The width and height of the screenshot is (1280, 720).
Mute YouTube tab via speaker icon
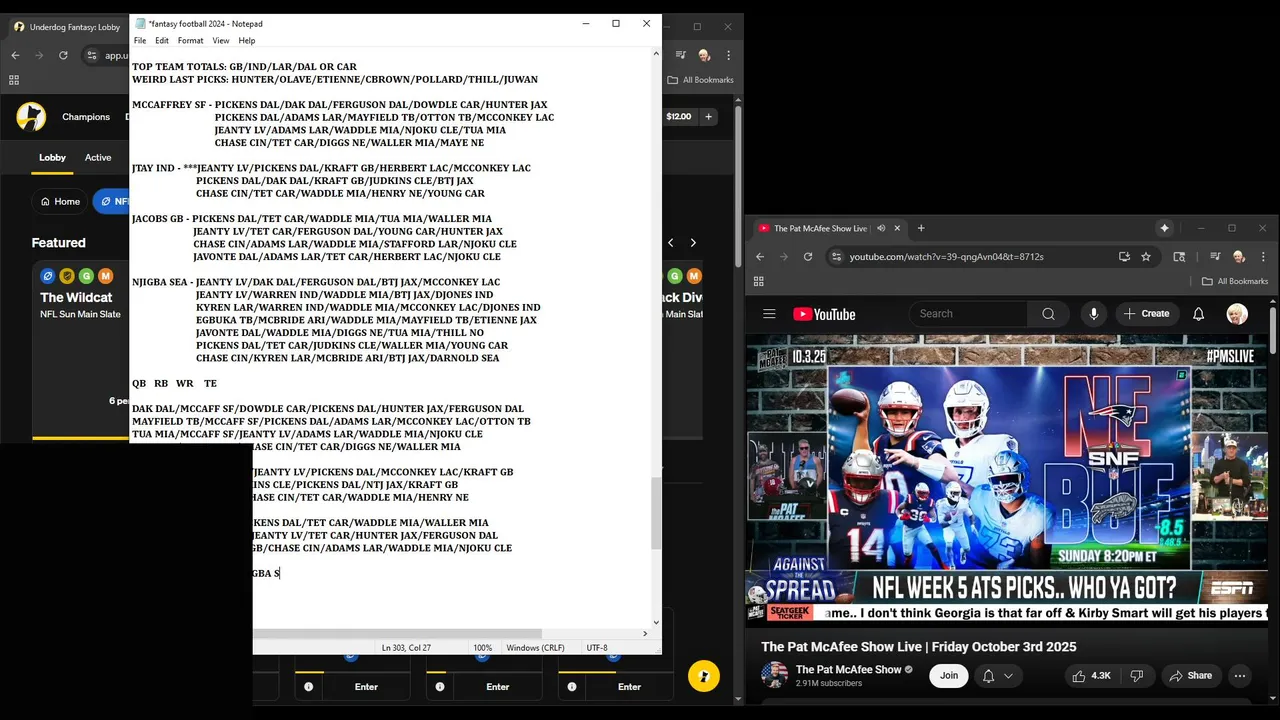click(x=881, y=228)
